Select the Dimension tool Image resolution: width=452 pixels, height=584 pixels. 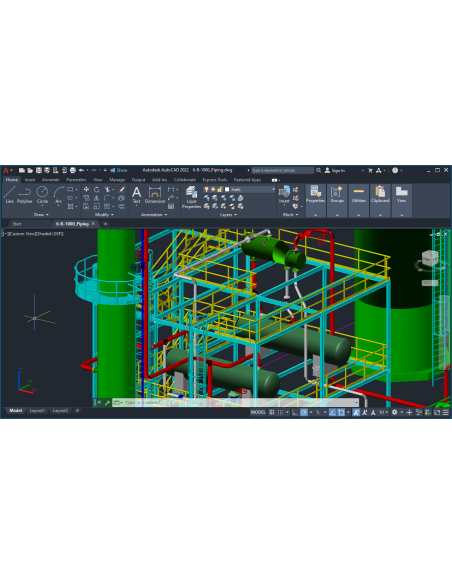pos(155,195)
